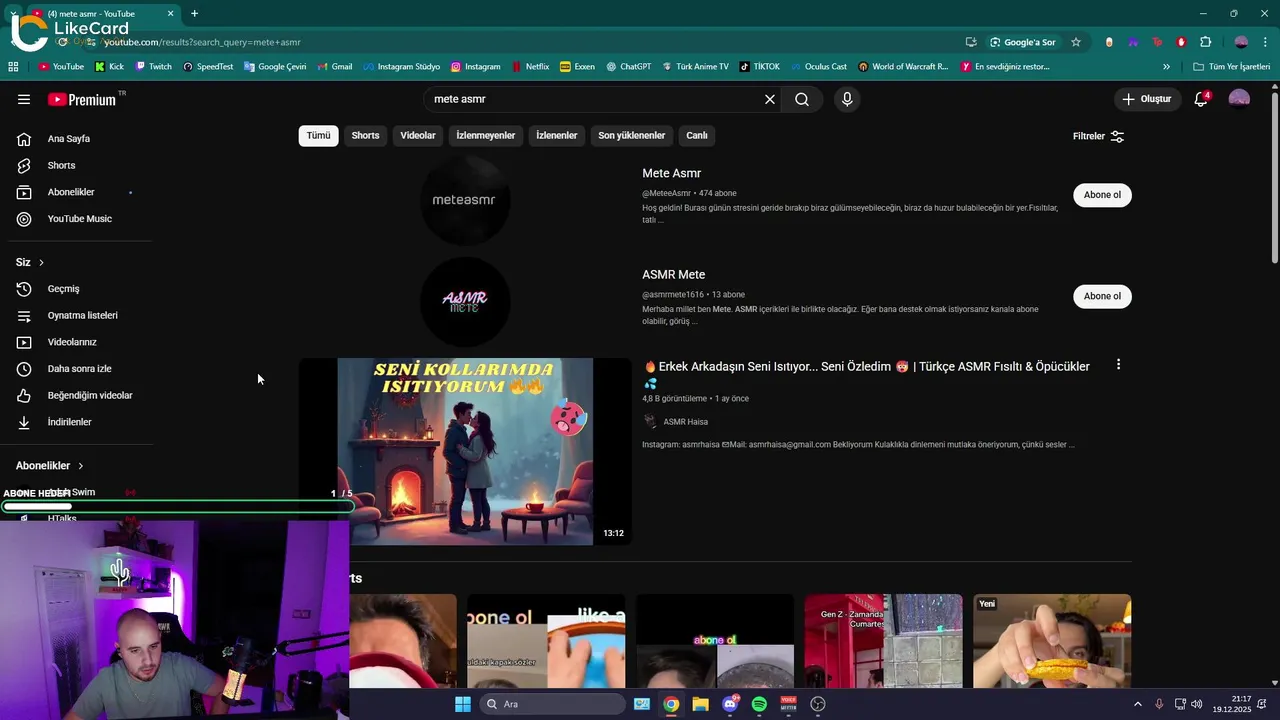Select the İzlenmeyenler filter chip

click(x=485, y=135)
